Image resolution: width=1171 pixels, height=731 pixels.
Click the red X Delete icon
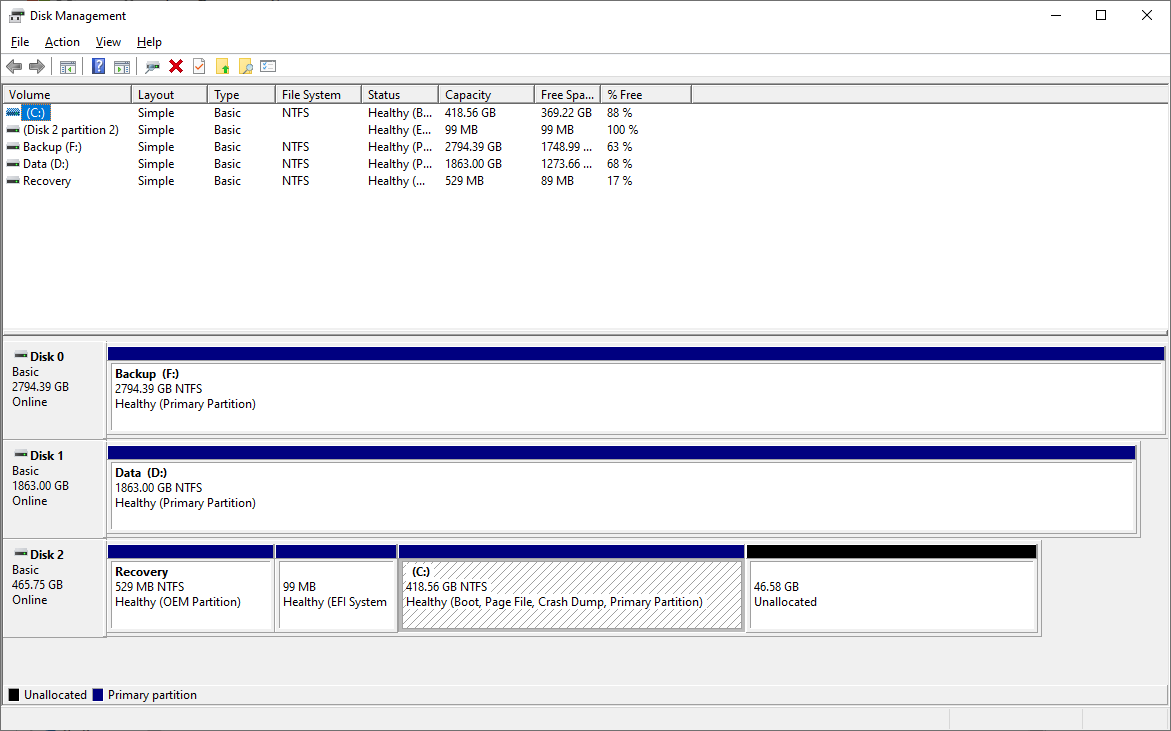[x=176, y=66]
